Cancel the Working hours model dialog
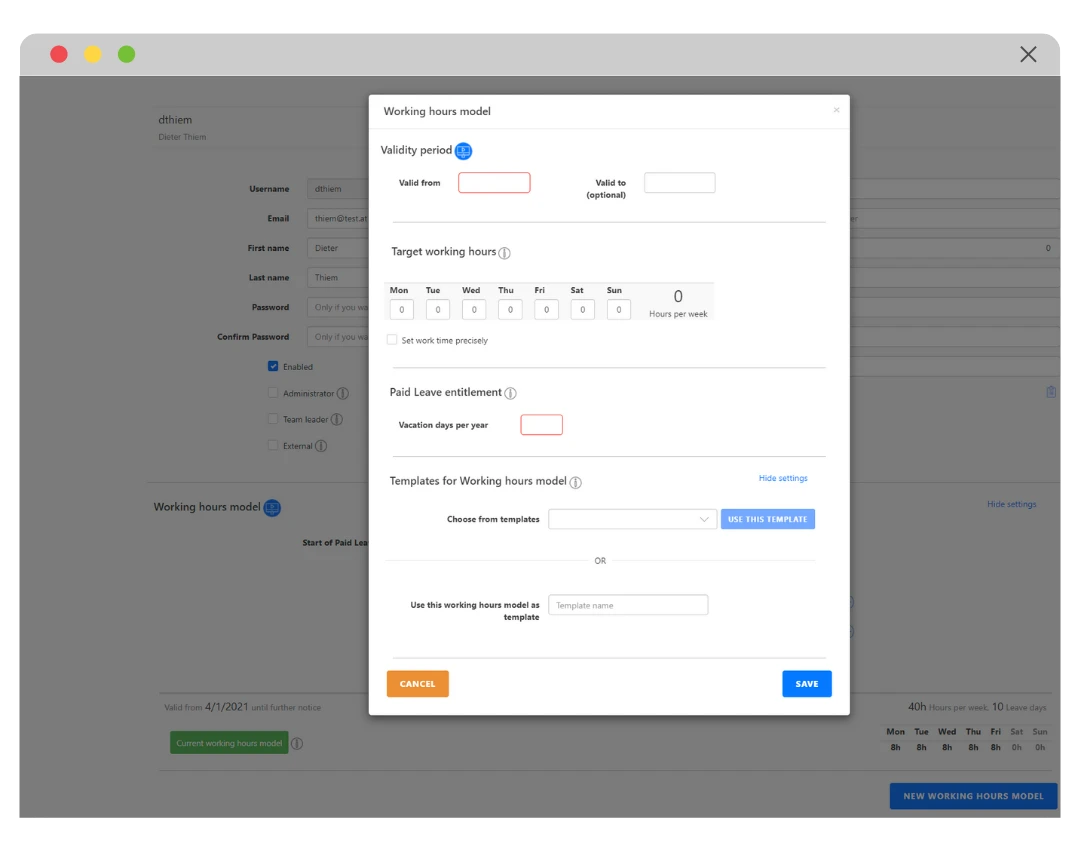 point(417,683)
